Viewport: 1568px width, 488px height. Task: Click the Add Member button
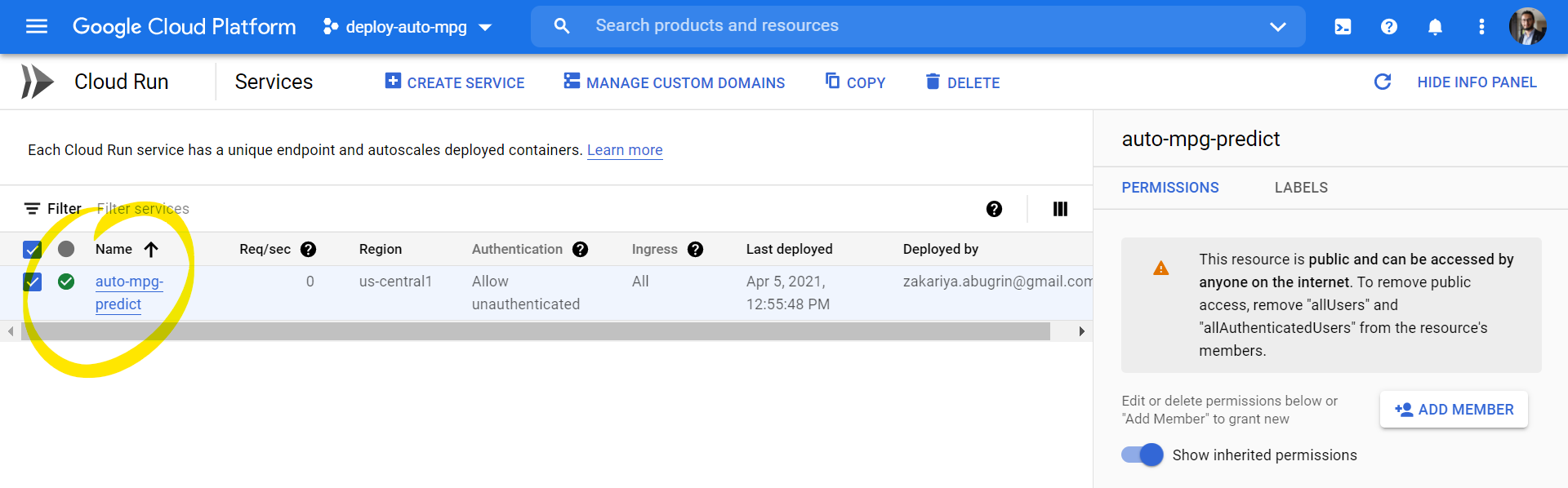(1454, 410)
